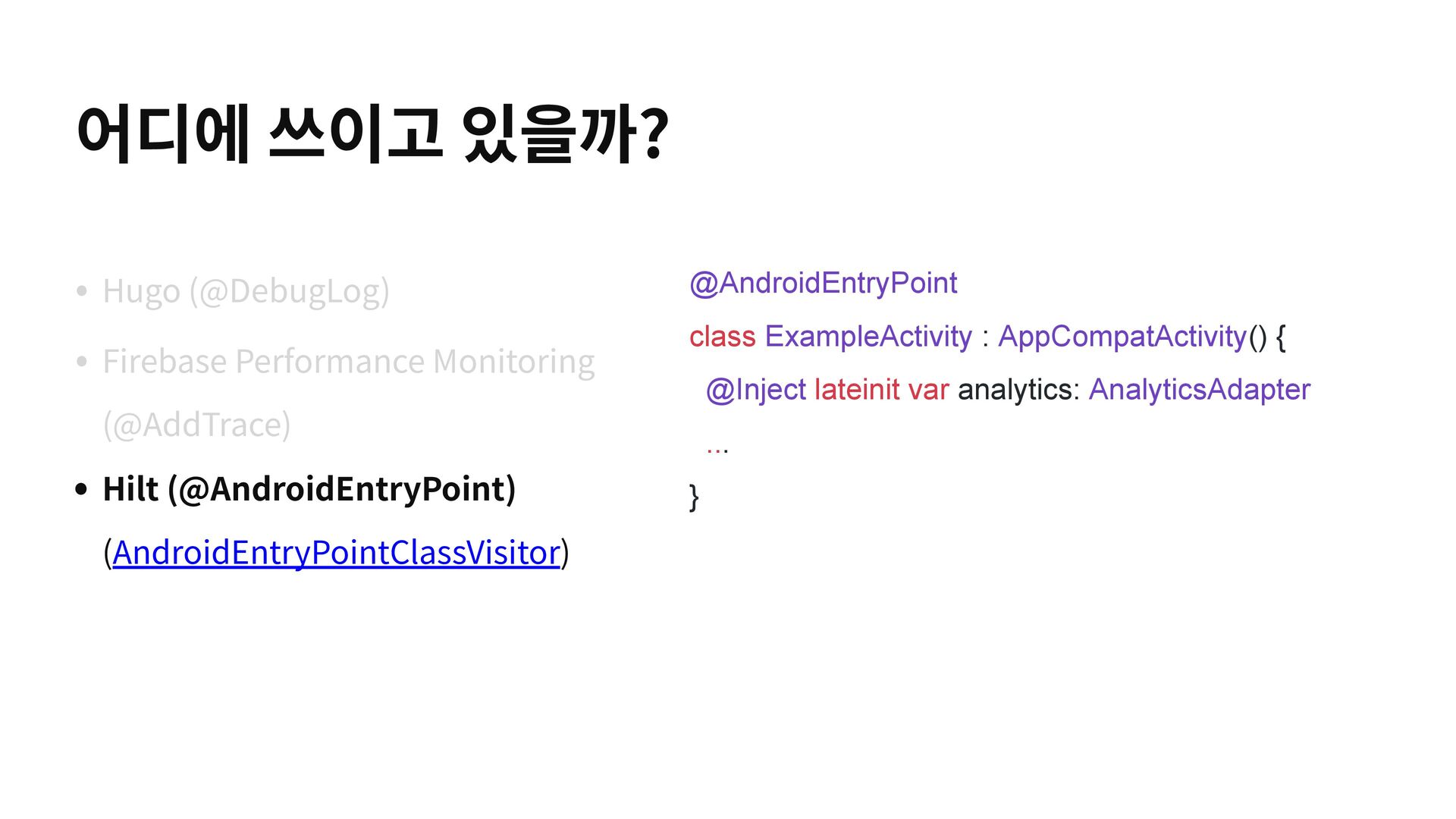Click the AnalyticsAdapter type name

click(1200, 390)
